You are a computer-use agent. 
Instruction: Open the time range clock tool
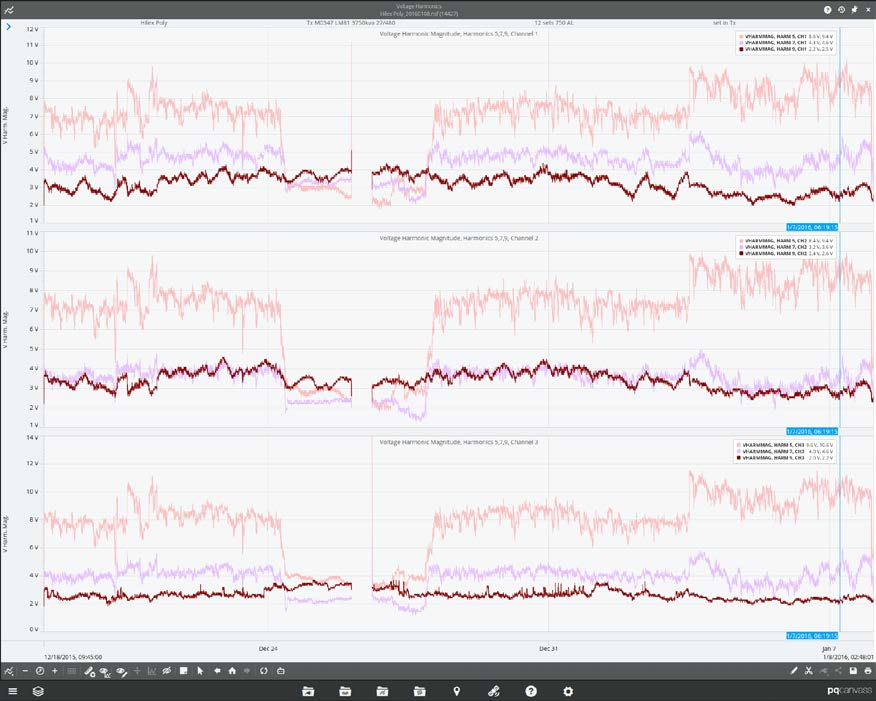(40, 671)
